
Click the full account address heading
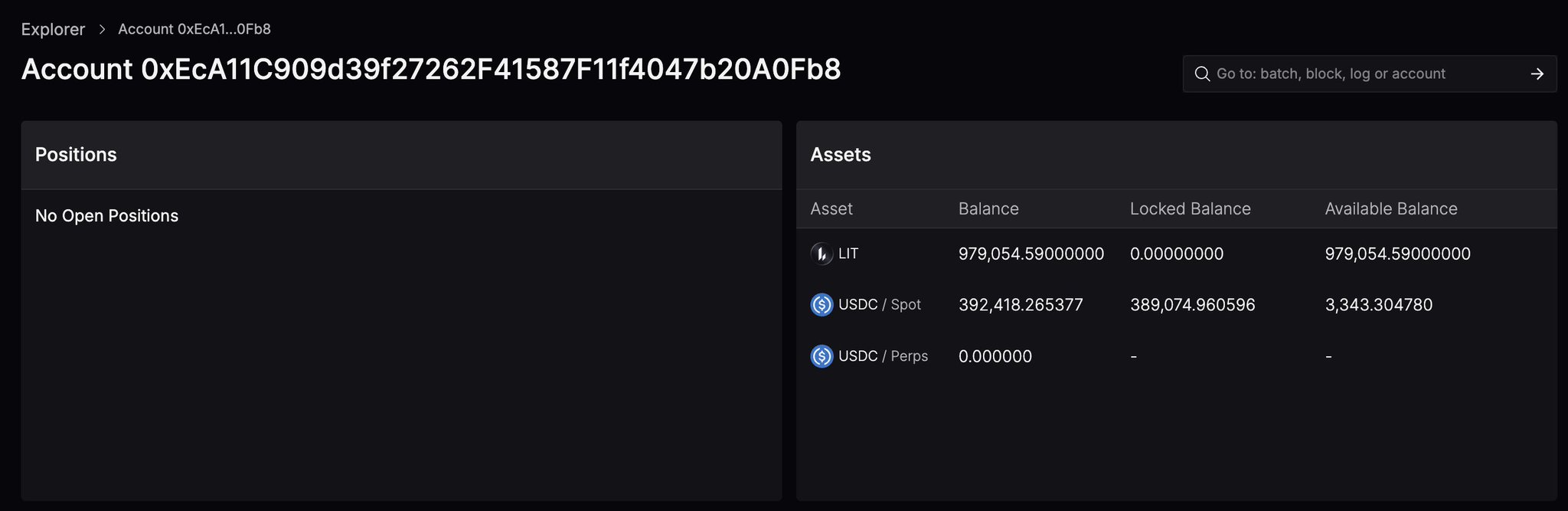click(431, 70)
